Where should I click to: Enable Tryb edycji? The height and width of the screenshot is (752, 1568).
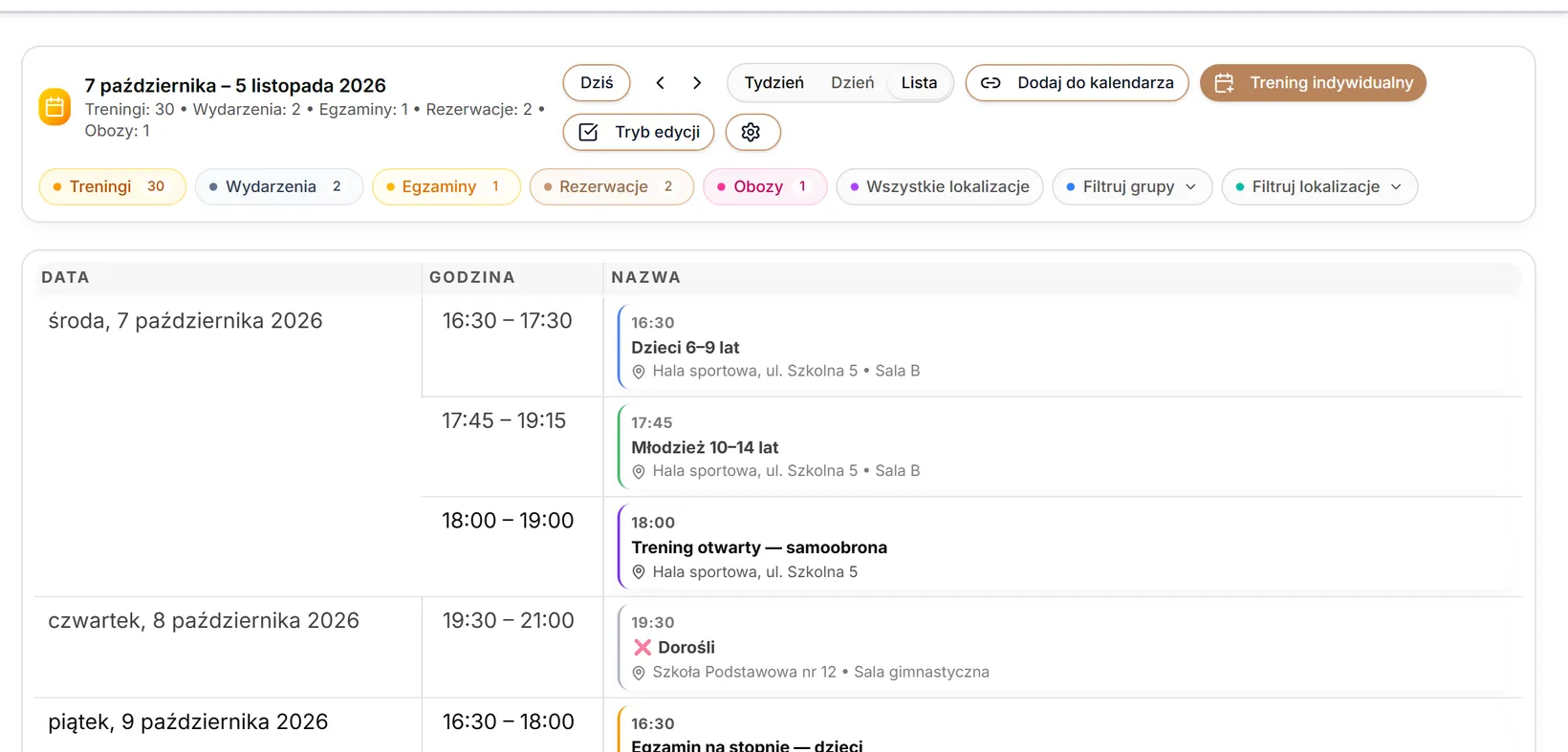[639, 132]
